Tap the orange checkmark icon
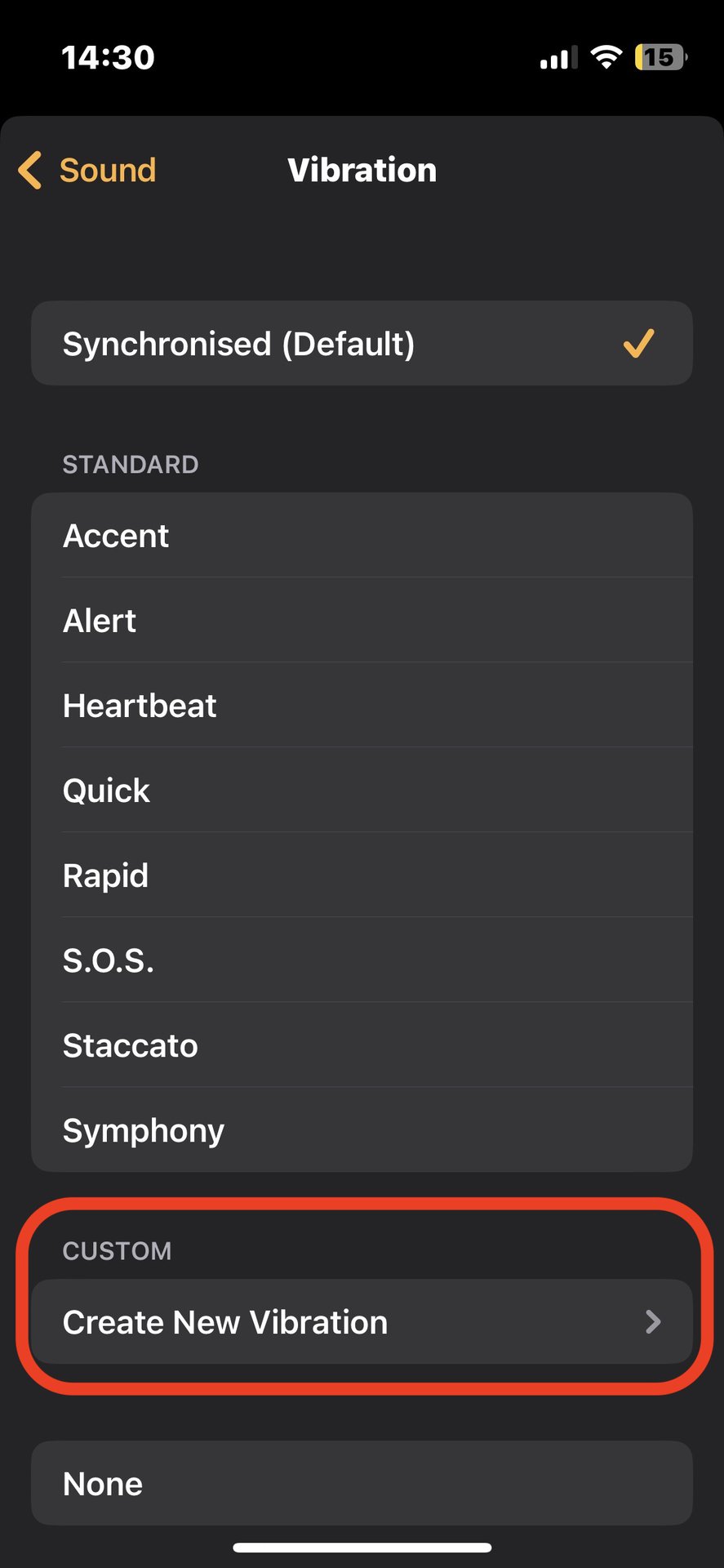 (x=638, y=343)
